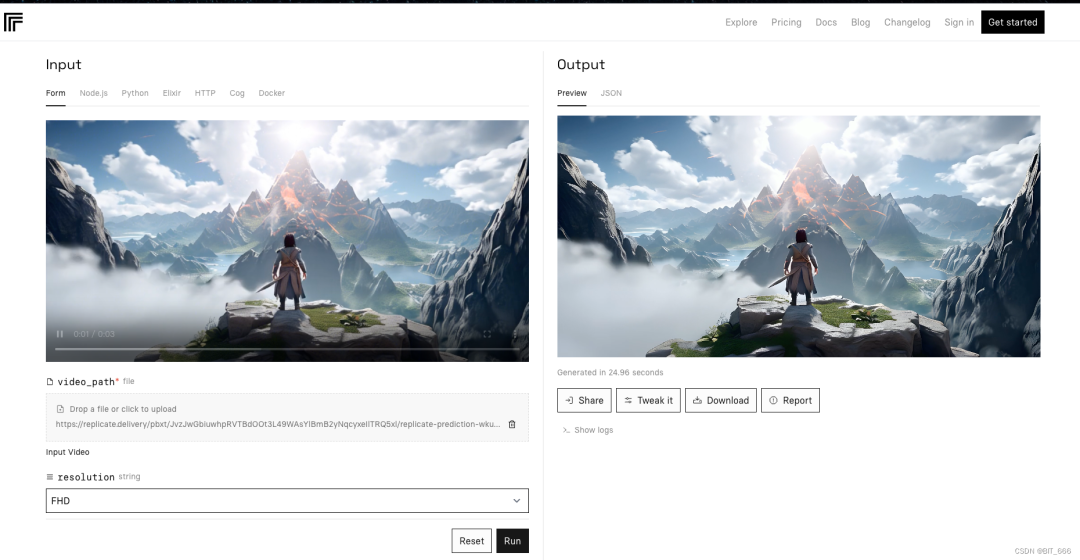Switch to the Elixir tab
Image resolution: width=1080 pixels, height=560 pixels.
coord(172,93)
